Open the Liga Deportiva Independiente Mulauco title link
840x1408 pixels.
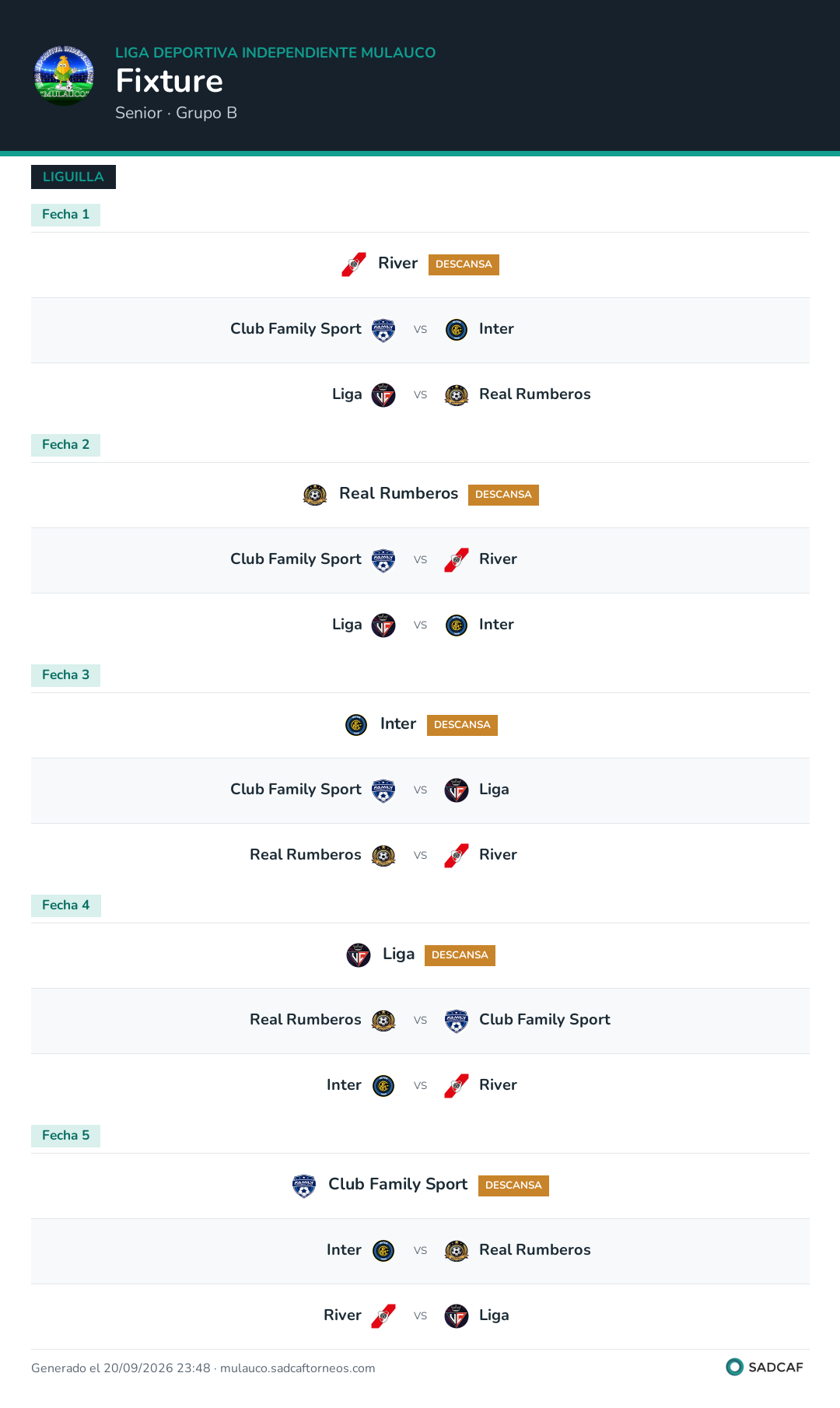pos(275,53)
